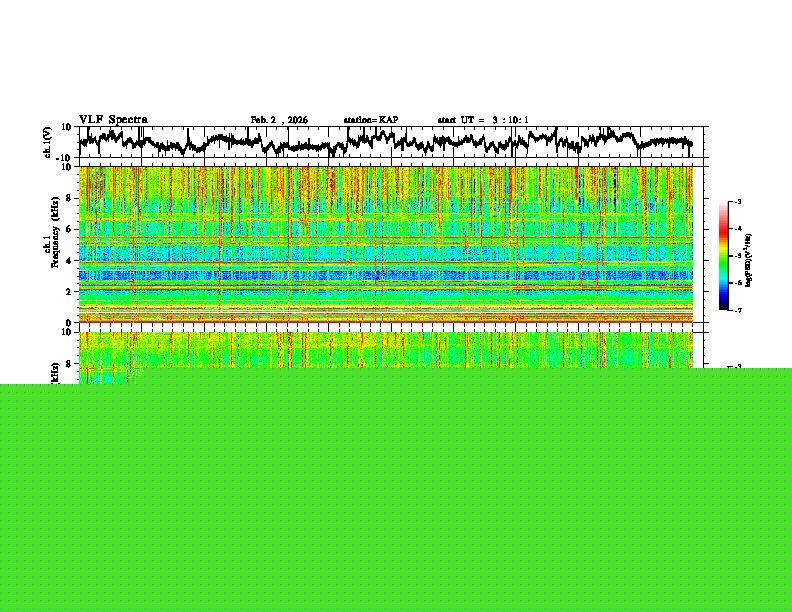Click the "-5" tick on the color bar
Image resolution: width=792 pixels, height=612 pixels.
point(737,256)
